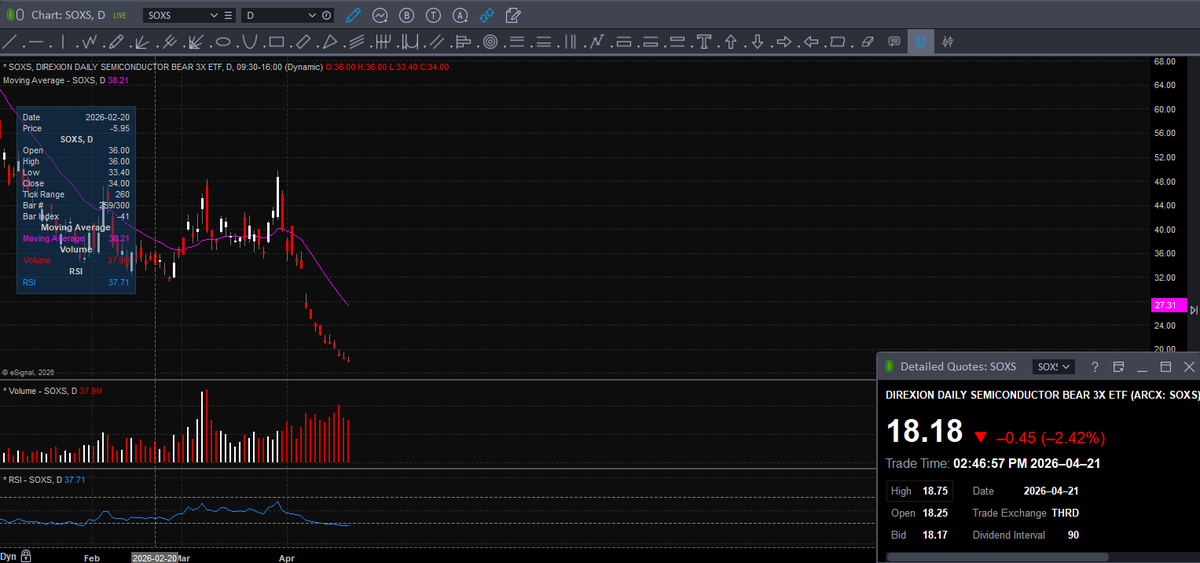
Task: Select the rectangle drawing tool
Action: click(276, 42)
